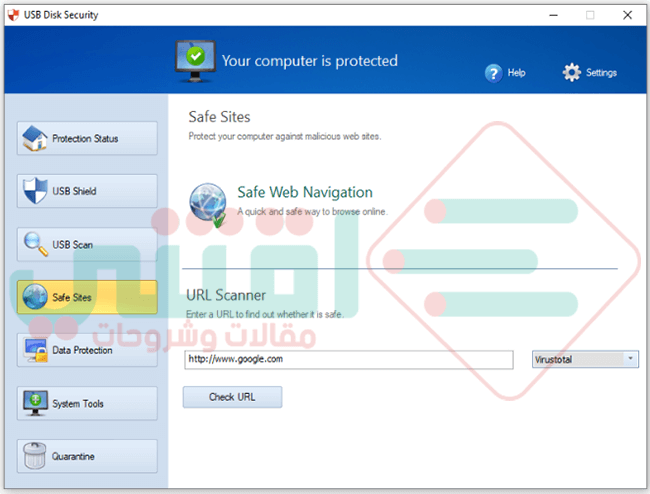
Task: Click the USB Scan magnifier icon
Action: coord(36,244)
